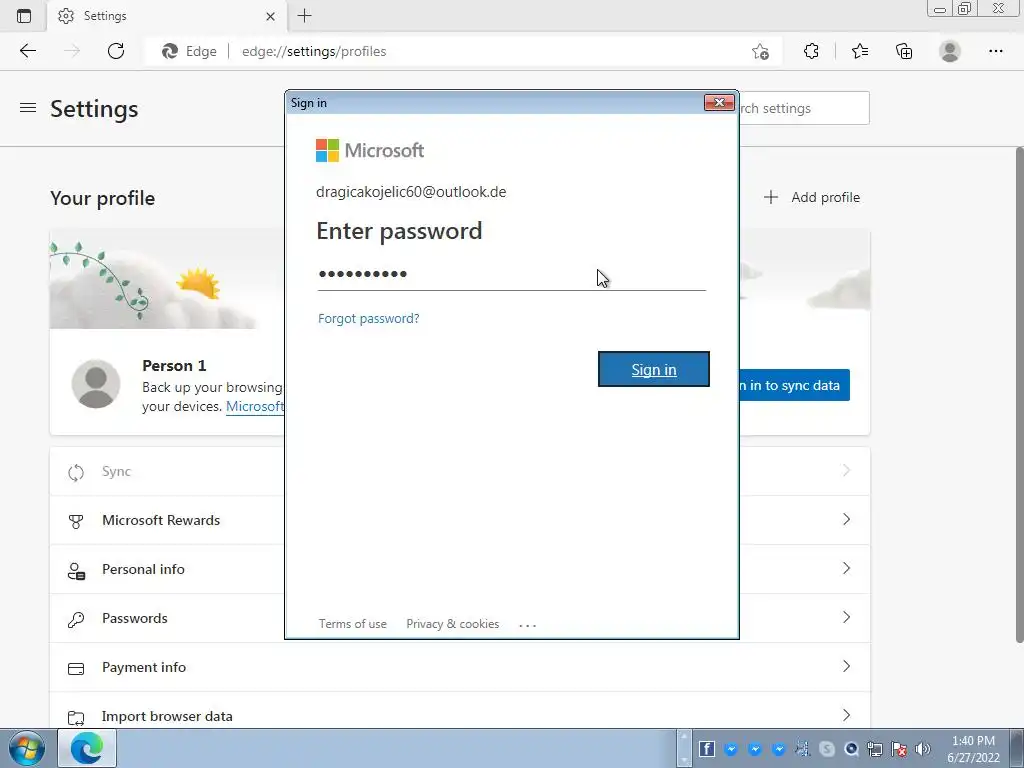Open more options ellipsis in dialog footer
This screenshot has width=1024, height=768.
(528, 625)
